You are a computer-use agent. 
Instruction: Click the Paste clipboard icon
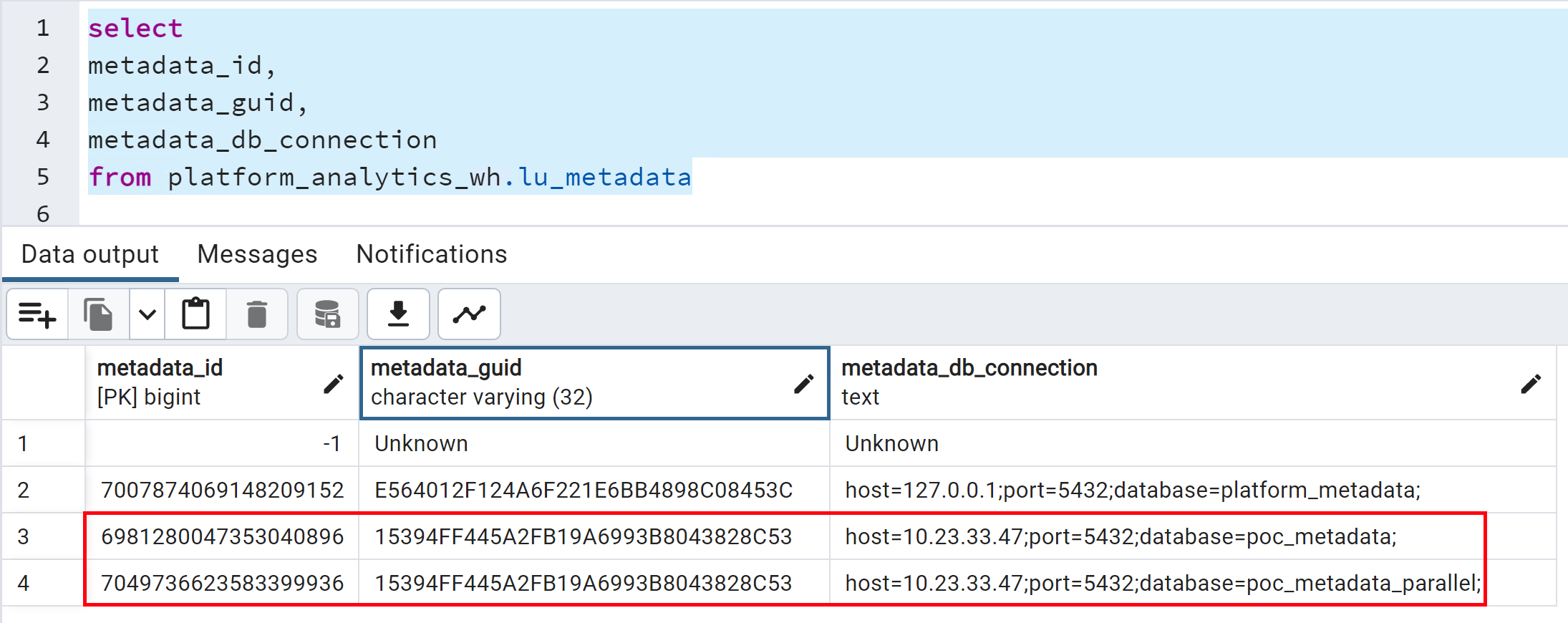tap(195, 314)
